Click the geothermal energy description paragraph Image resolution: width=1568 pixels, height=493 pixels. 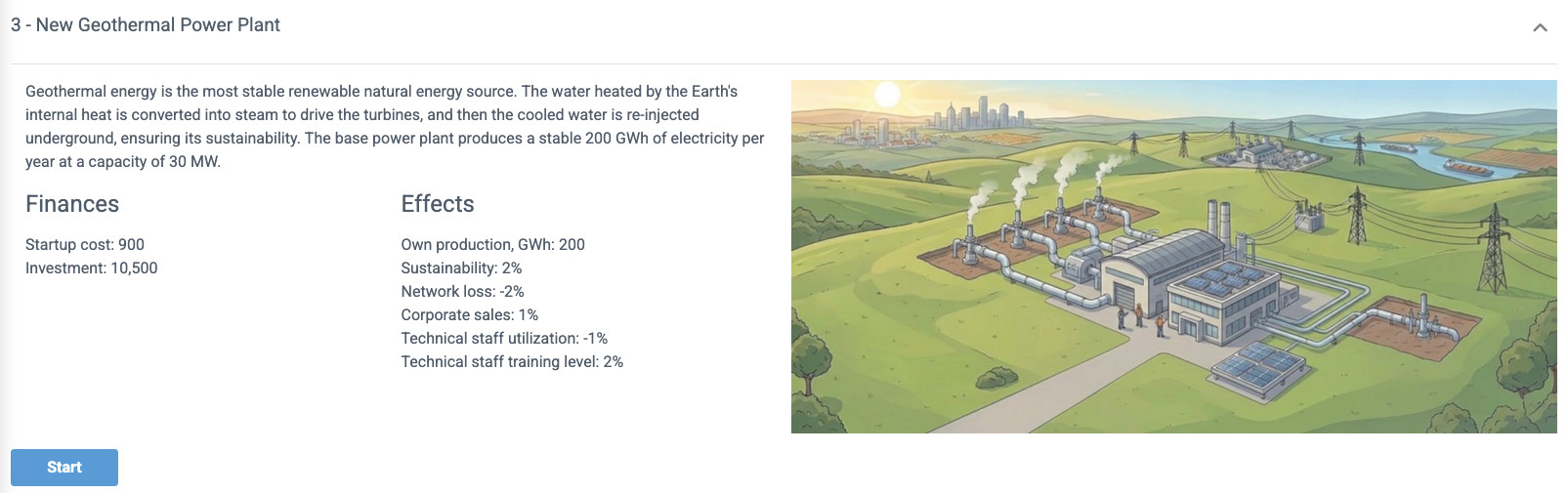point(395,126)
